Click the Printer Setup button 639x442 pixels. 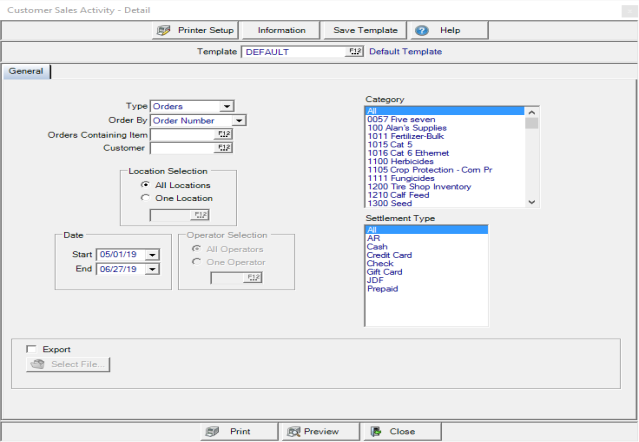point(195,30)
